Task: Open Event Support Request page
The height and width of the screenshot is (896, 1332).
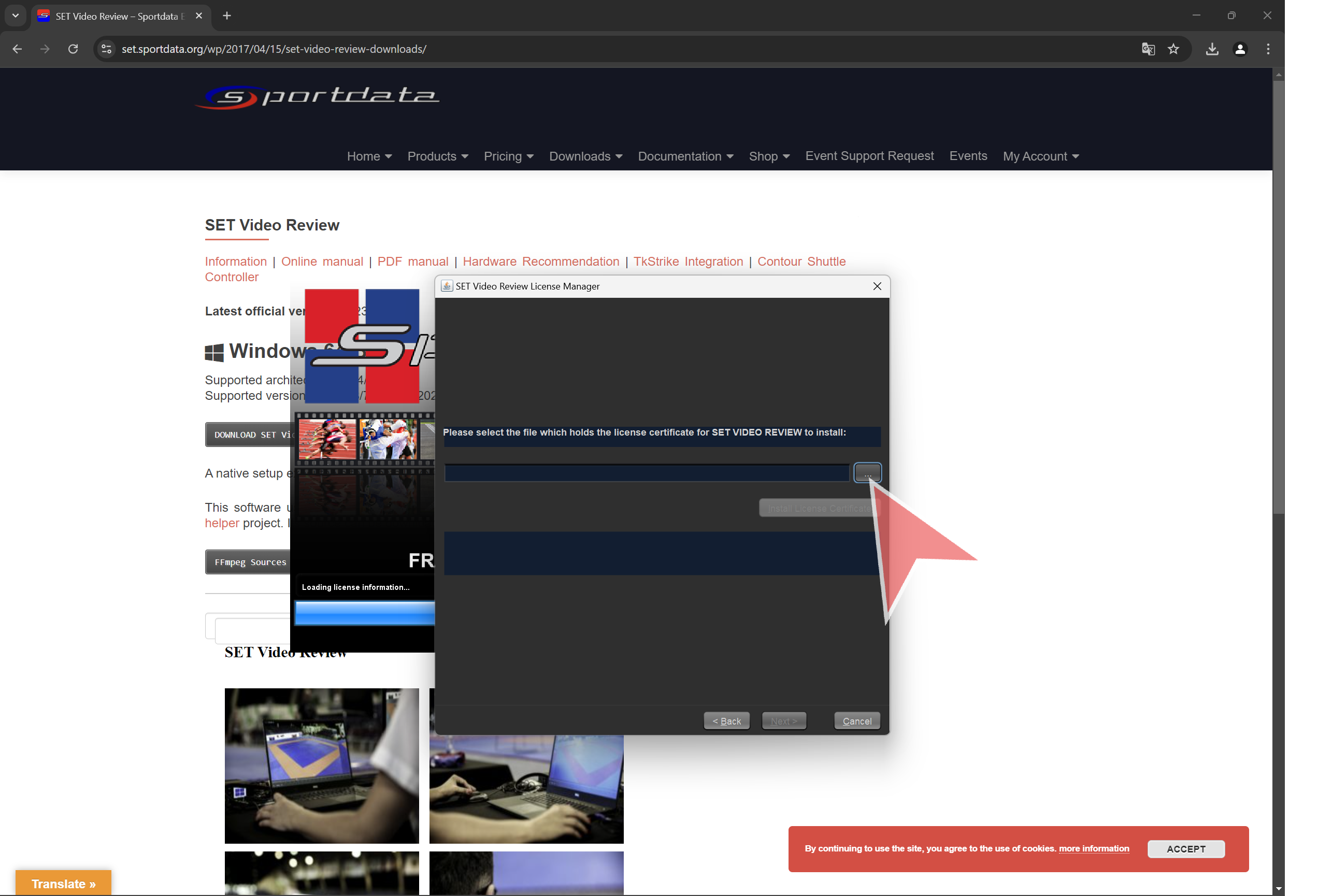Action: [869, 156]
